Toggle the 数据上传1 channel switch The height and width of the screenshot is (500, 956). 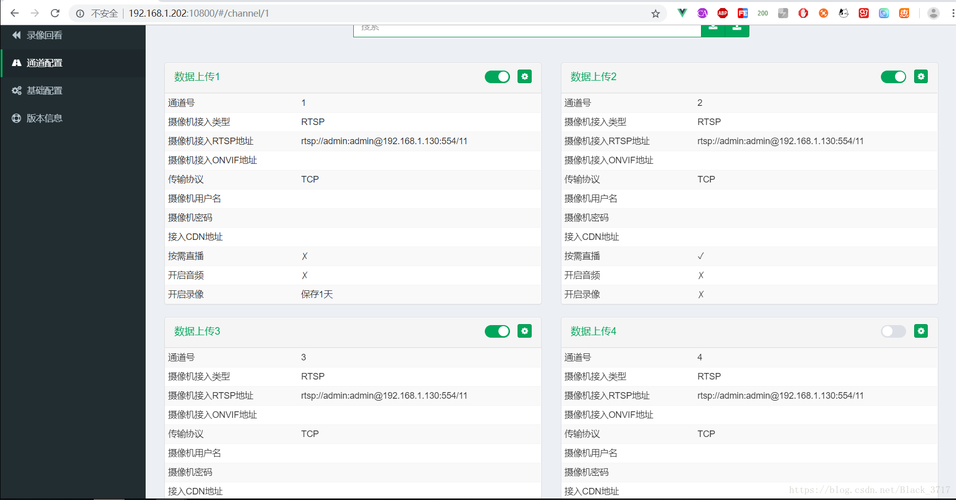(498, 77)
